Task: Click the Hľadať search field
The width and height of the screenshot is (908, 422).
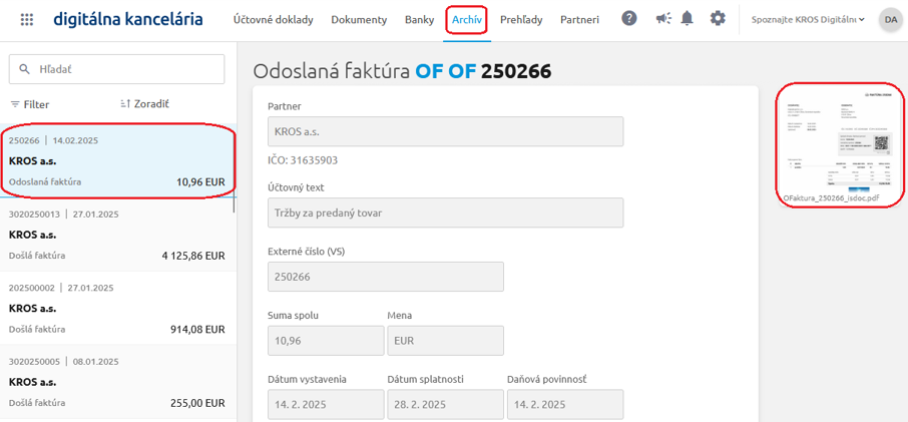Action: point(117,69)
